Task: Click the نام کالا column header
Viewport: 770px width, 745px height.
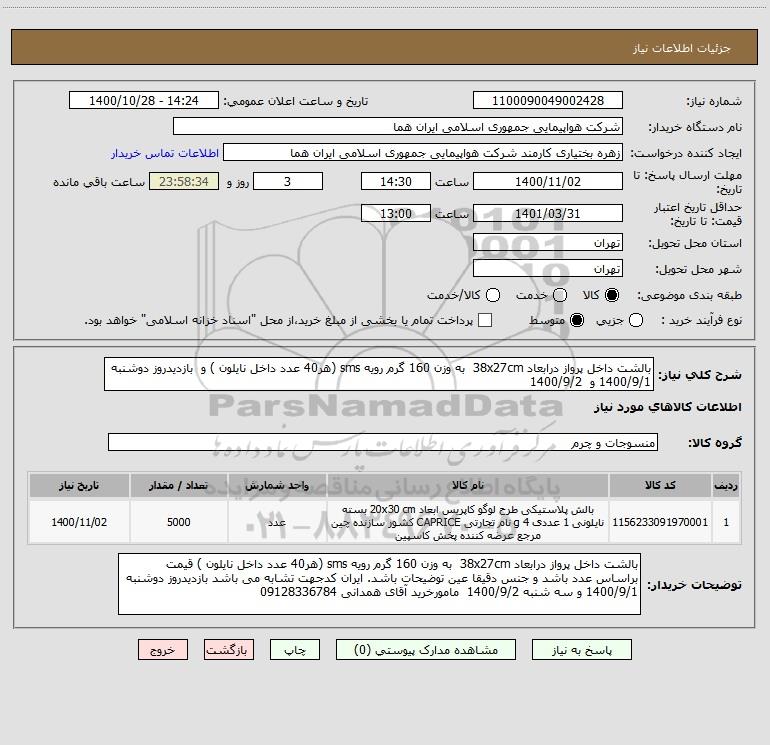Action: click(x=468, y=485)
